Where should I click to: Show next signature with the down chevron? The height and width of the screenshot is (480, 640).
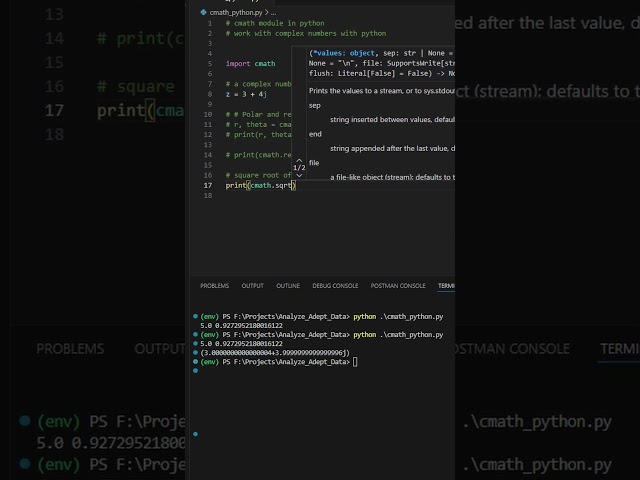click(299, 176)
